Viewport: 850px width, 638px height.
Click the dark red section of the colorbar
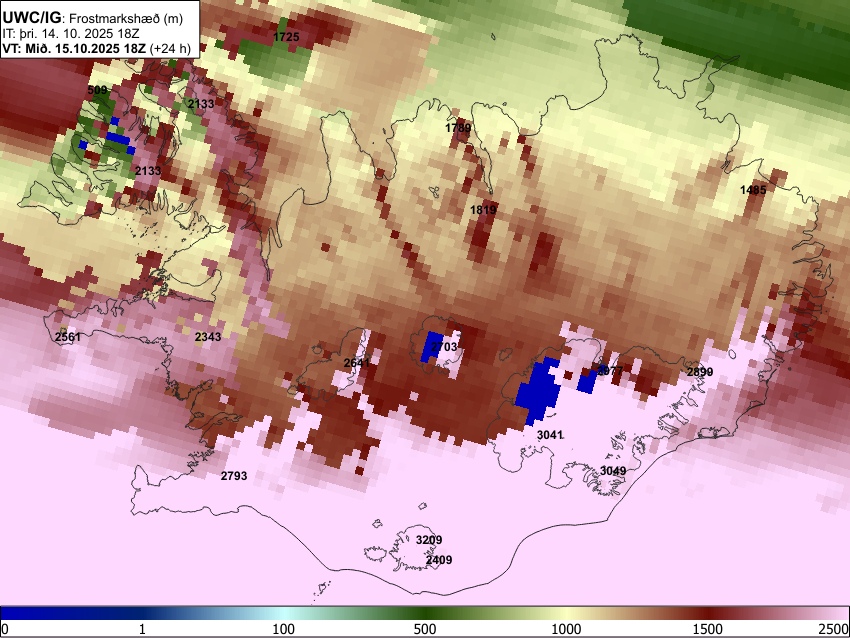[x=708, y=614]
